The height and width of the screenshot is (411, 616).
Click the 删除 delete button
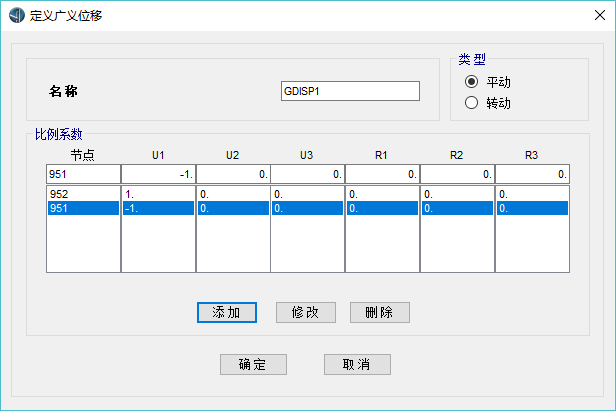pyautogui.click(x=380, y=312)
